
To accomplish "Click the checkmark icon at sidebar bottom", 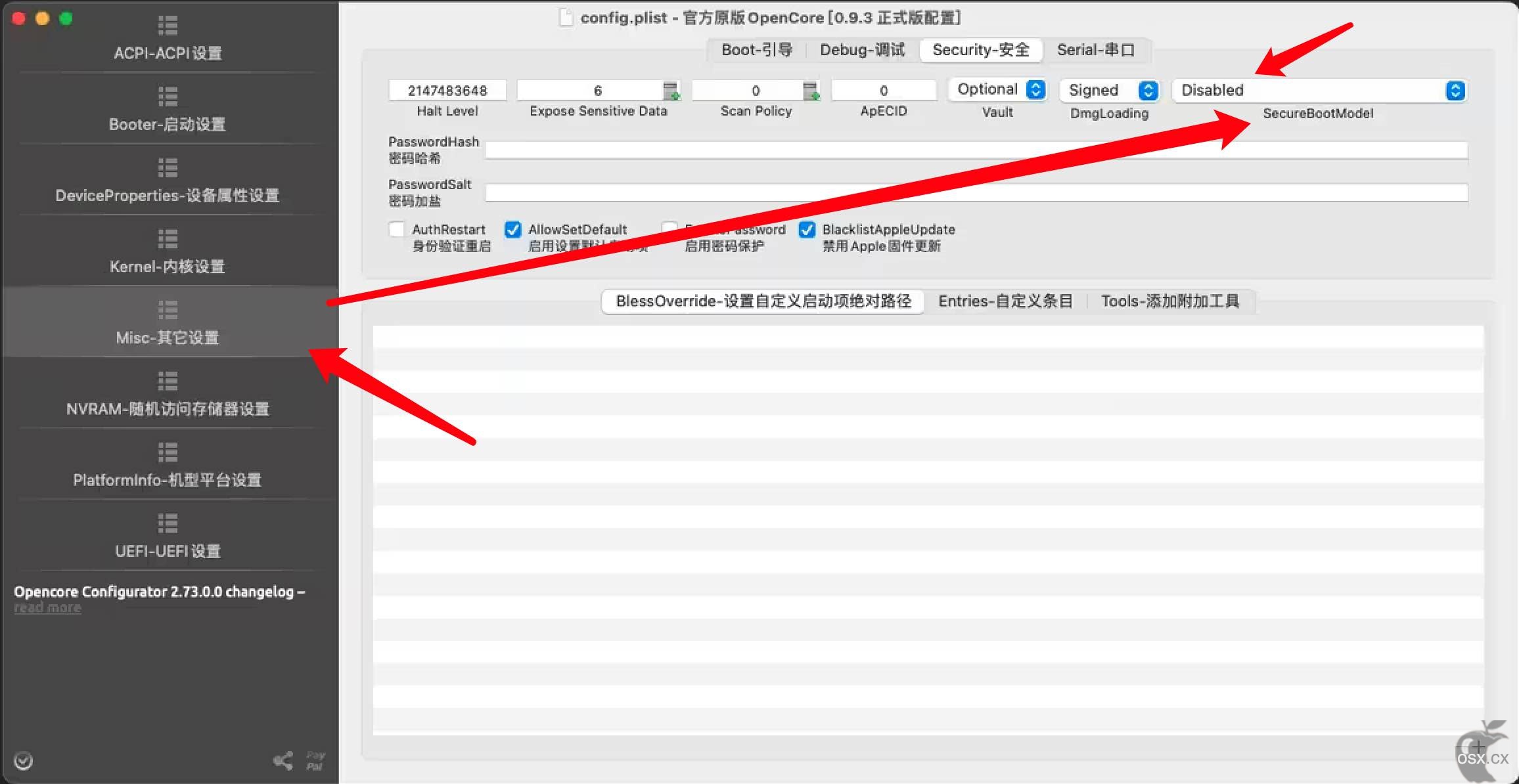I will (x=24, y=761).
